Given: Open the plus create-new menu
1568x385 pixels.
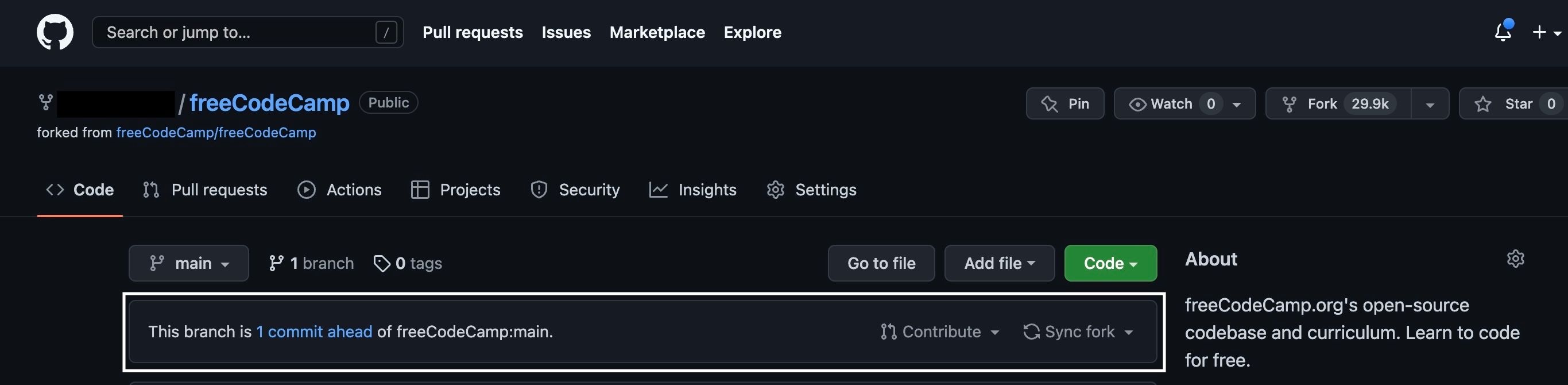Looking at the screenshot, I should (1547, 32).
